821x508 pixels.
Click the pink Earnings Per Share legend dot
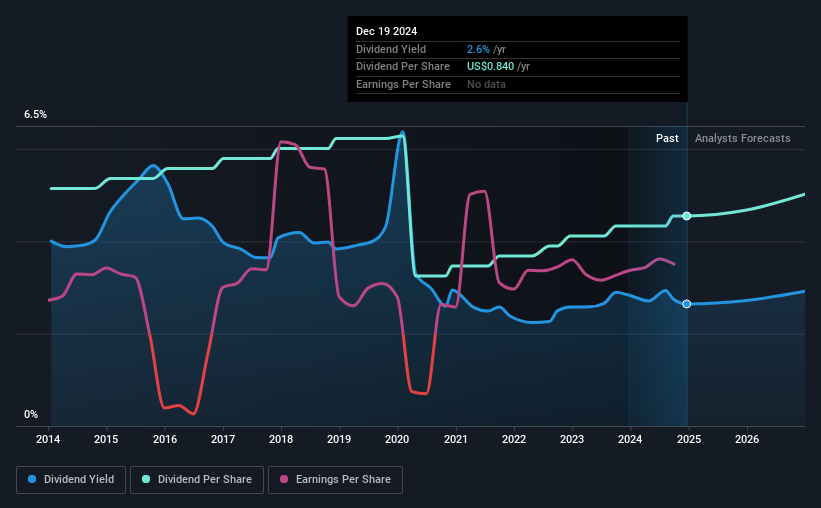284,479
